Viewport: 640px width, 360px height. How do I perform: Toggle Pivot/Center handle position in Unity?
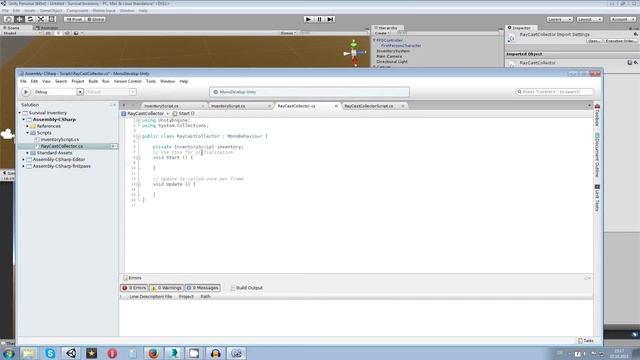74,19
